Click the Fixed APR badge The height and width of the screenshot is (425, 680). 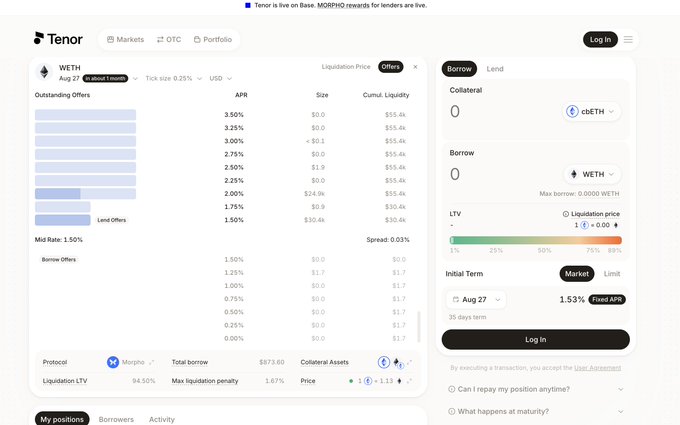[607, 299]
